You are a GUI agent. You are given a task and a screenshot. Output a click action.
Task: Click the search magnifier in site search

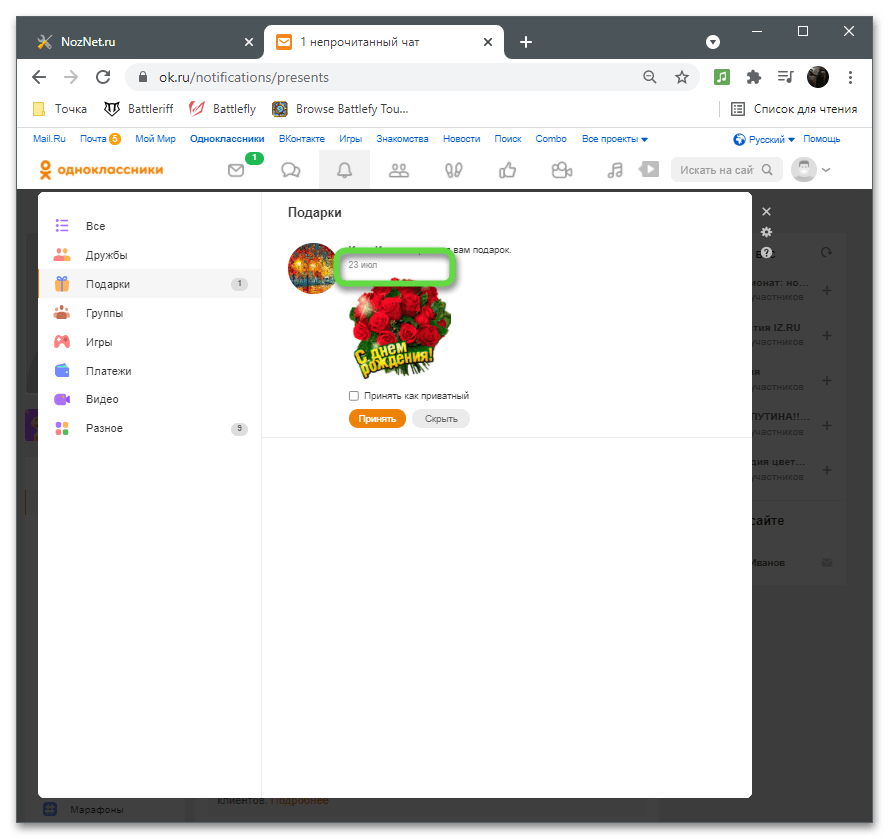click(x=767, y=170)
